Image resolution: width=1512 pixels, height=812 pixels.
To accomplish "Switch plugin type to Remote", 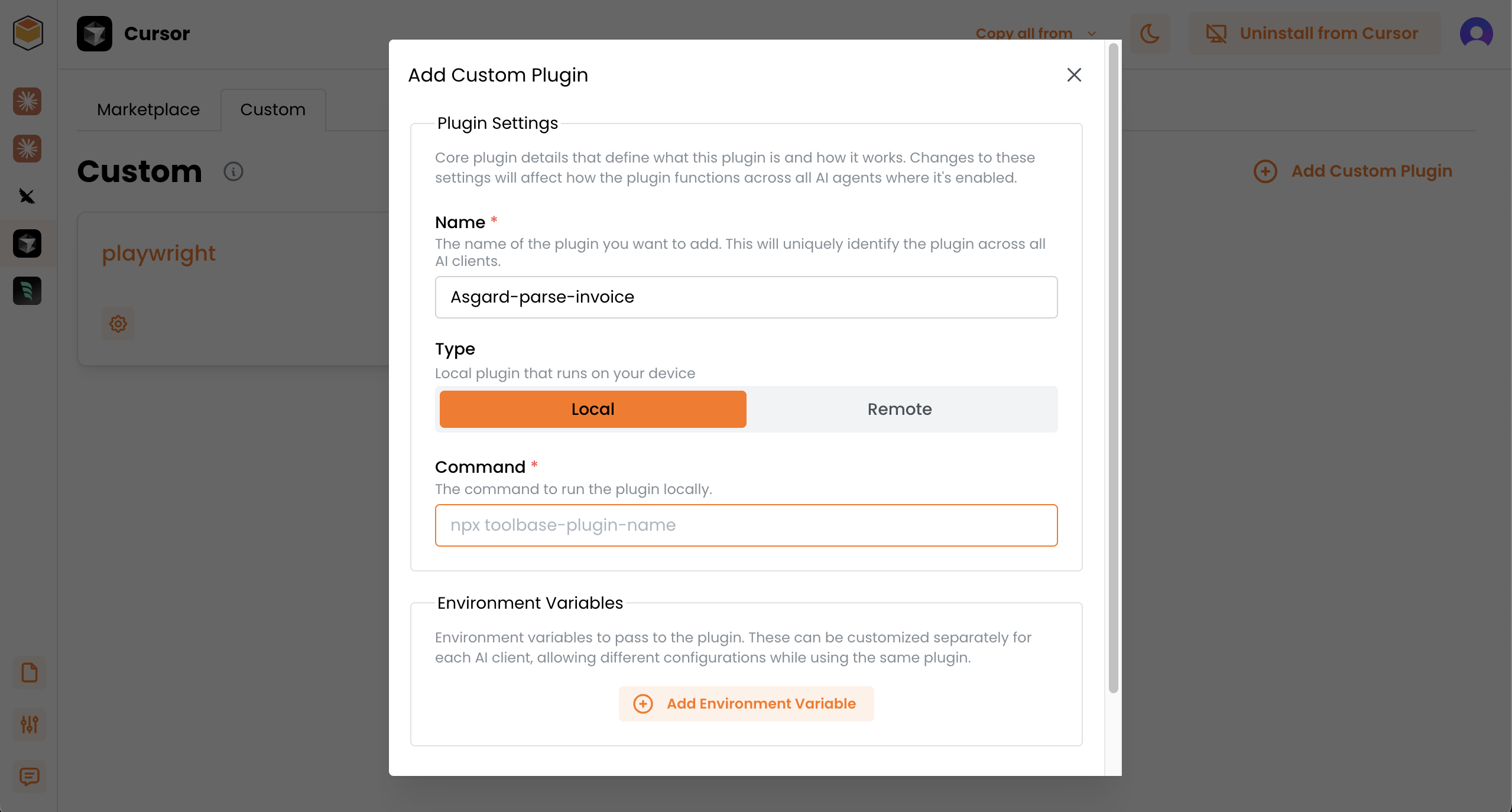I will pyautogui.click(x=900, y=409).
